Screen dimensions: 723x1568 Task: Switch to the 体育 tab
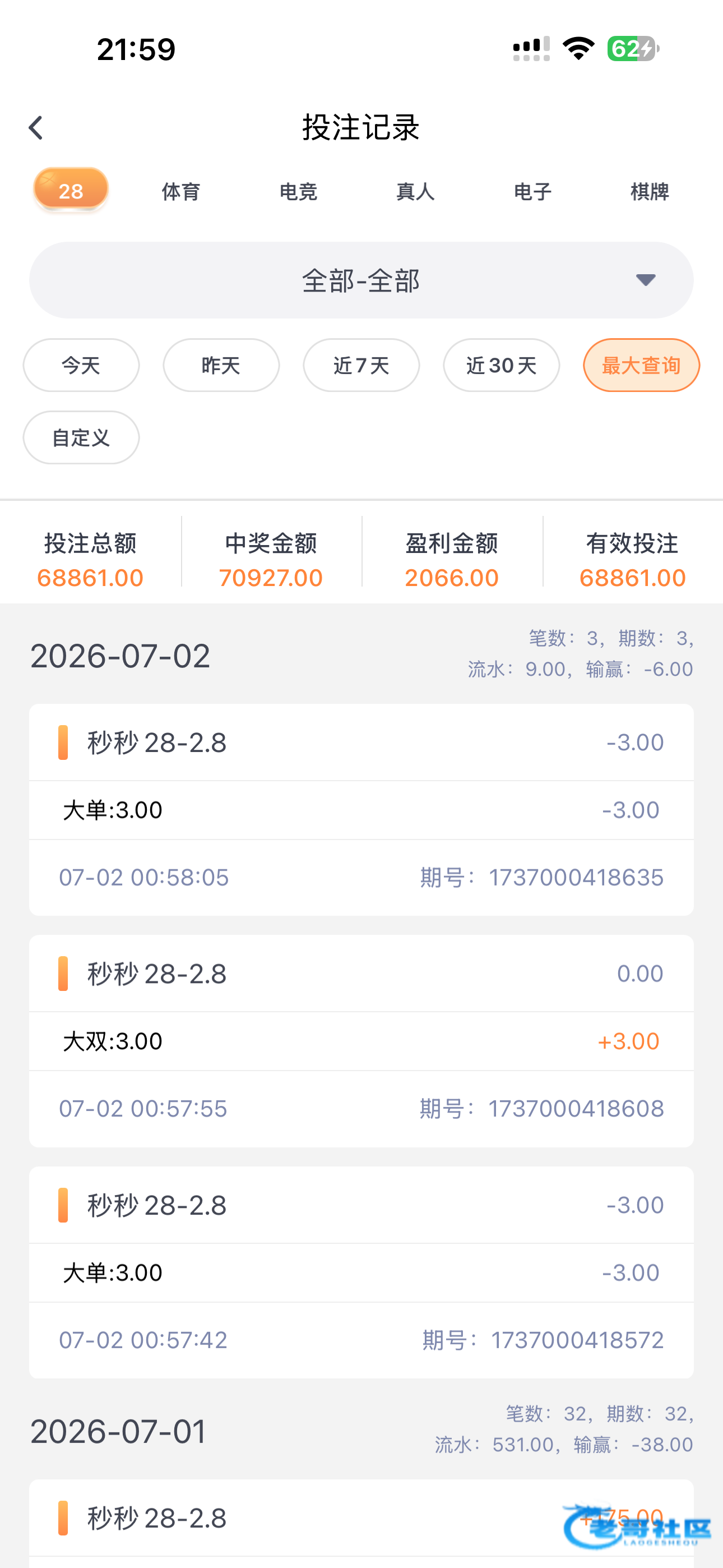tap(180, 192)
